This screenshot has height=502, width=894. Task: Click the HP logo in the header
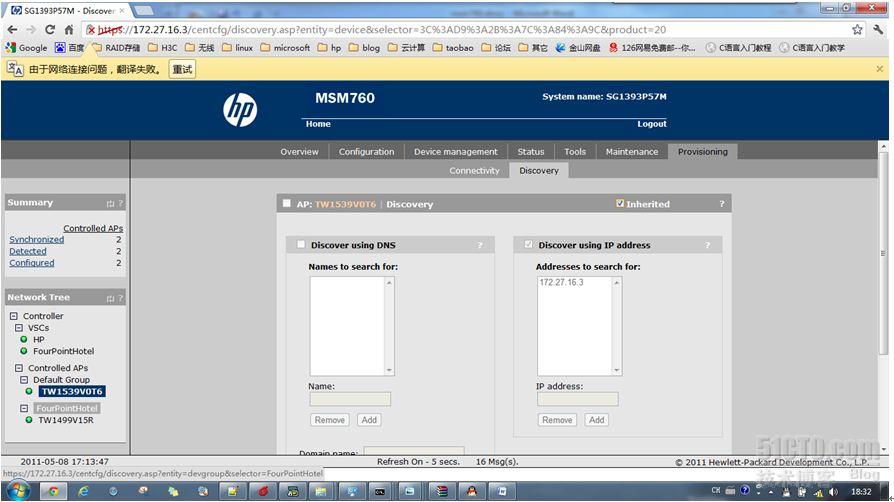click(240, 110)
